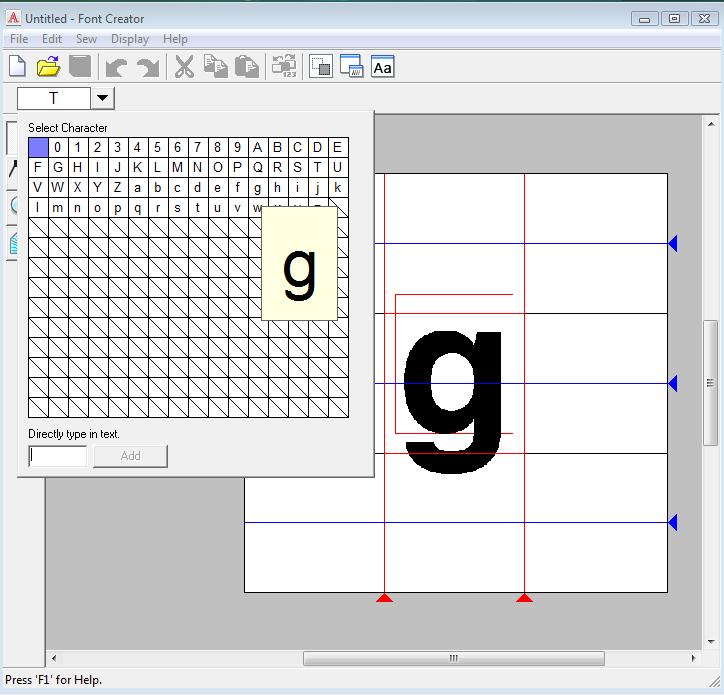Select uppercase A in character grid
The height and width of the screenshot is (695, 724).
coord(258,147)
